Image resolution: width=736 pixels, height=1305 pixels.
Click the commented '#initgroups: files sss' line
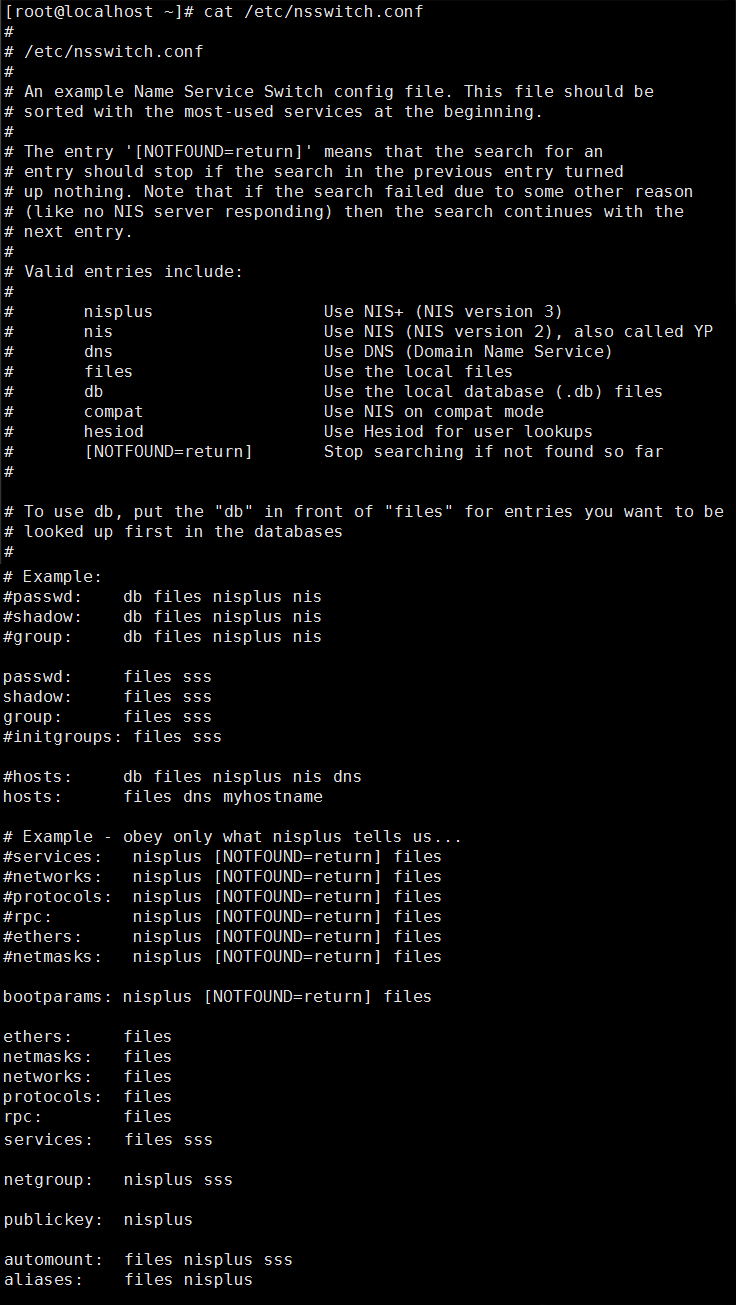[113, 737]
